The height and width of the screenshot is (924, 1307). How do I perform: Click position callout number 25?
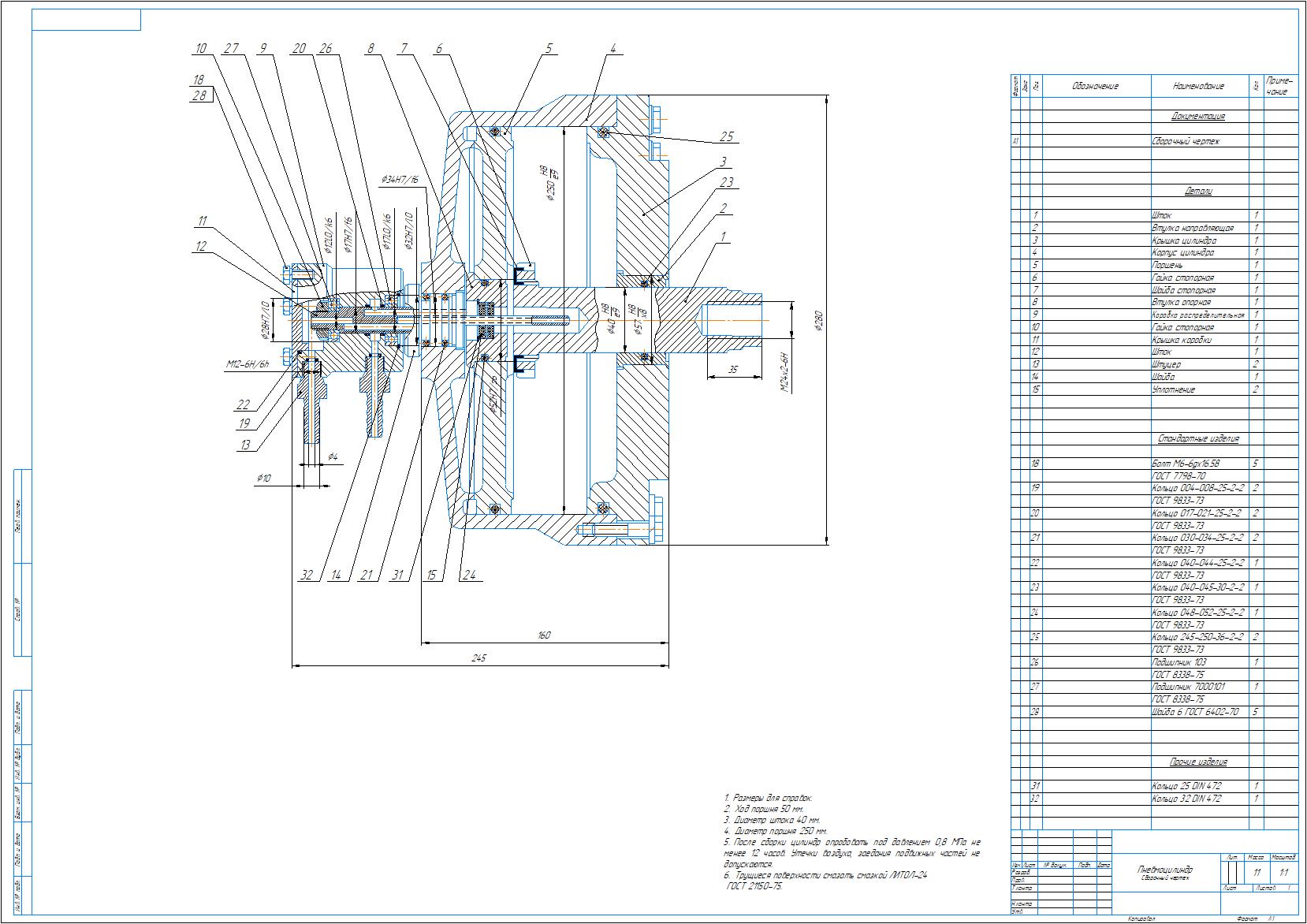726,137
